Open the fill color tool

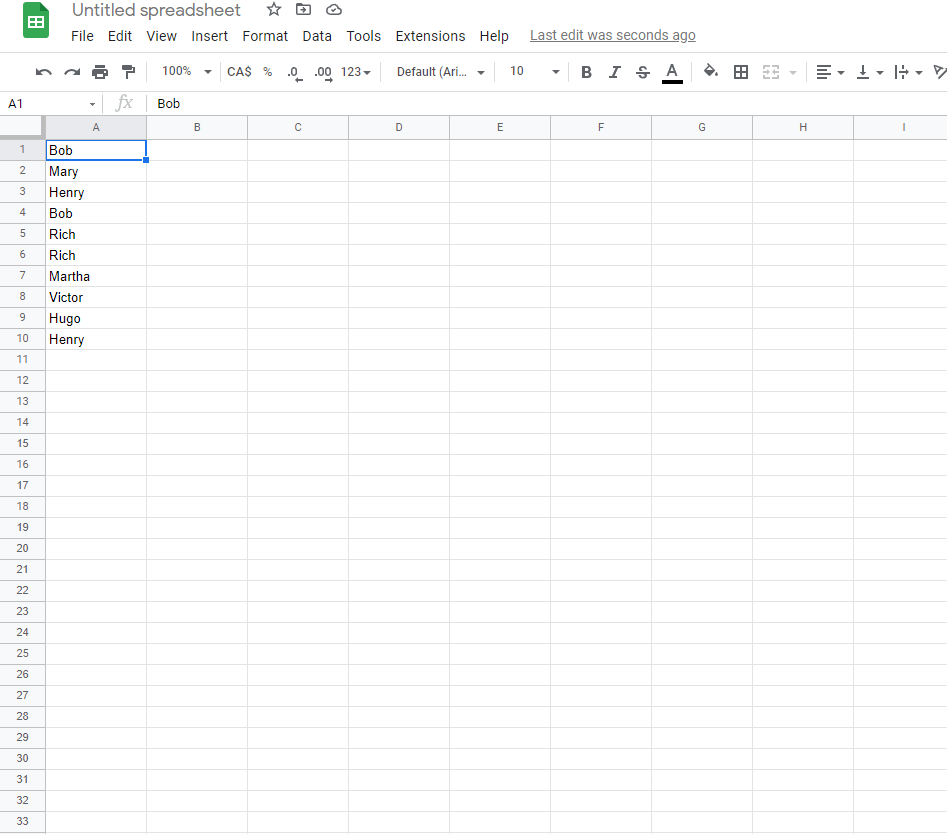711,71
